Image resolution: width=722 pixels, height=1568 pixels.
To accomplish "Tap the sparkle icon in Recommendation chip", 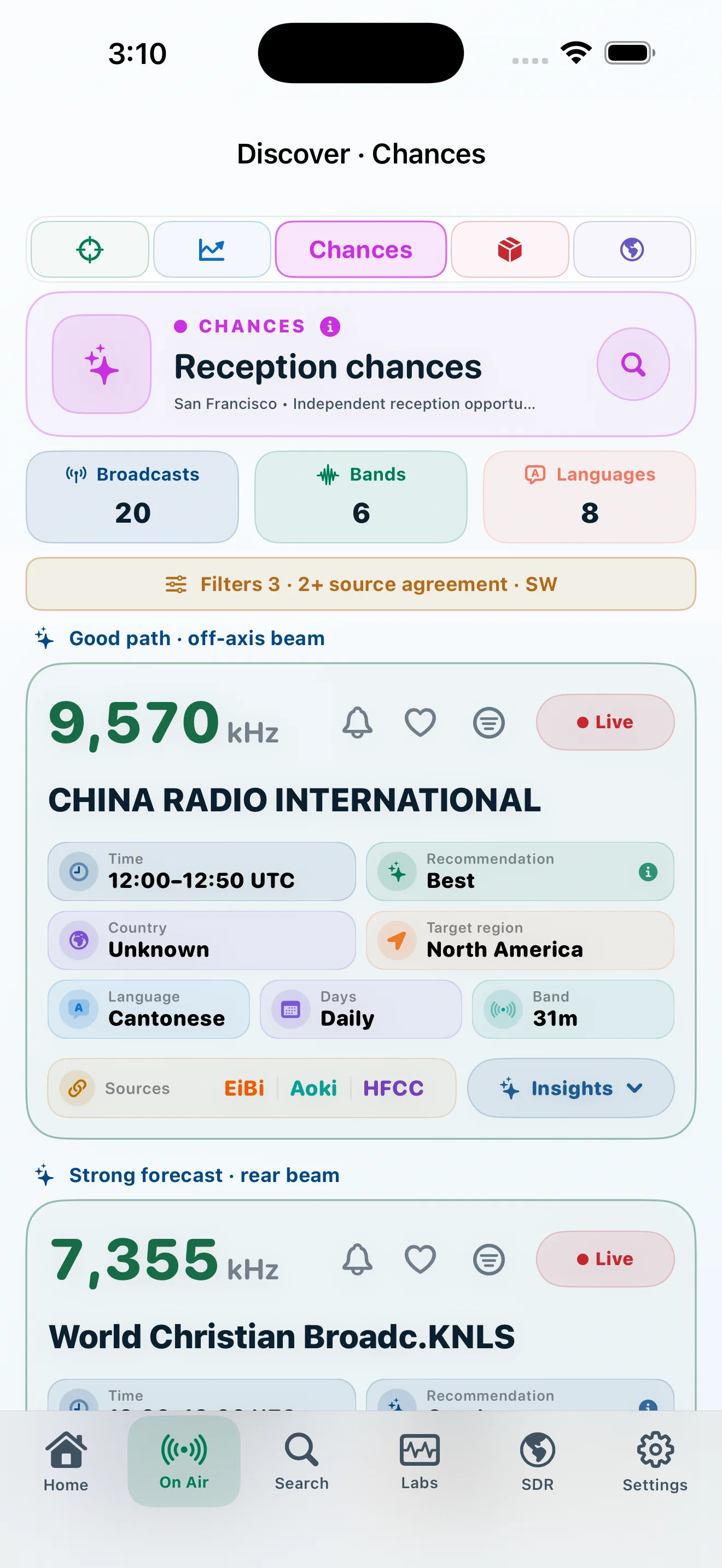I will pyautogui.click(x=397, y=871).
